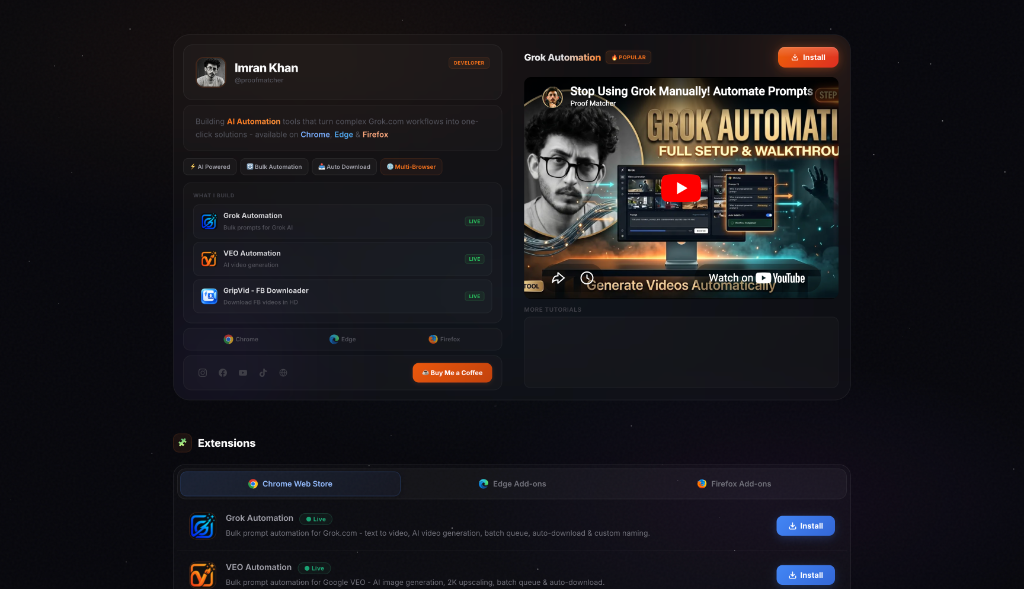Viewport: 1024px width, 589px height.
Task: Switch to the Firefox Add-ons tab
Action: click(734, 484)
